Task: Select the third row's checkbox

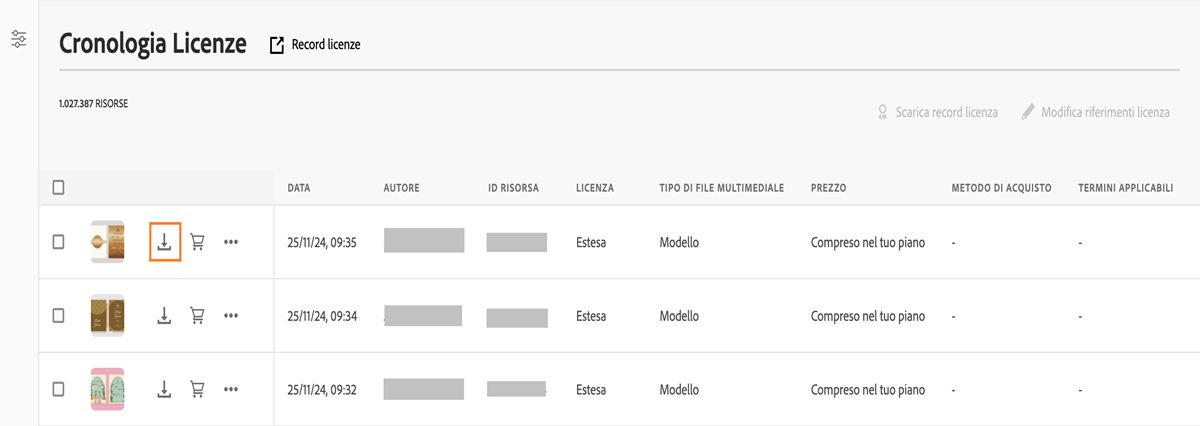Action: pos(59,389)
